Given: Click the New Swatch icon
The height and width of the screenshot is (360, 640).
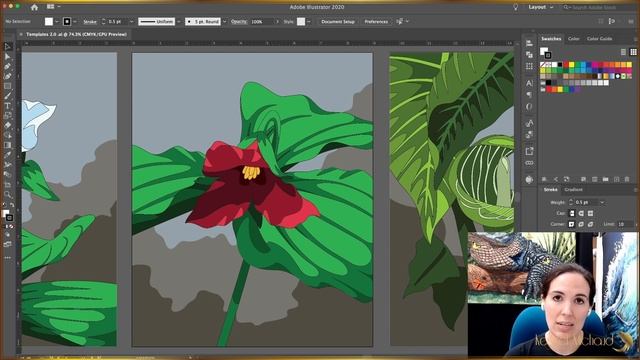Looking at the screenshot, I should coord(616,179).
